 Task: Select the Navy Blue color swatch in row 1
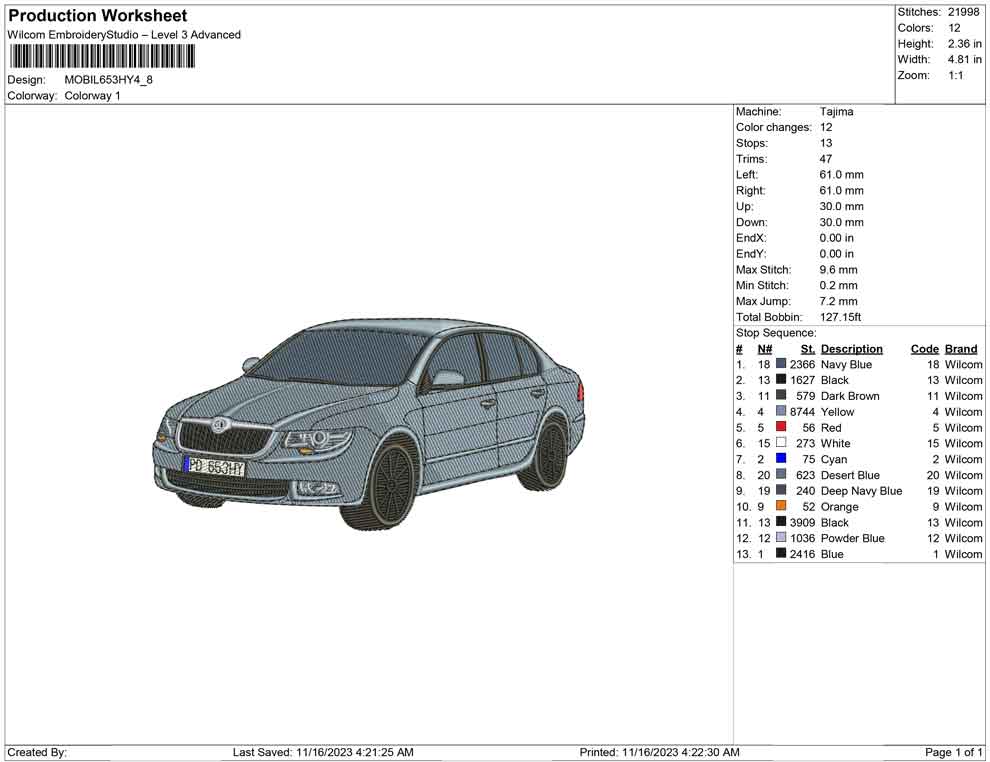780,364
